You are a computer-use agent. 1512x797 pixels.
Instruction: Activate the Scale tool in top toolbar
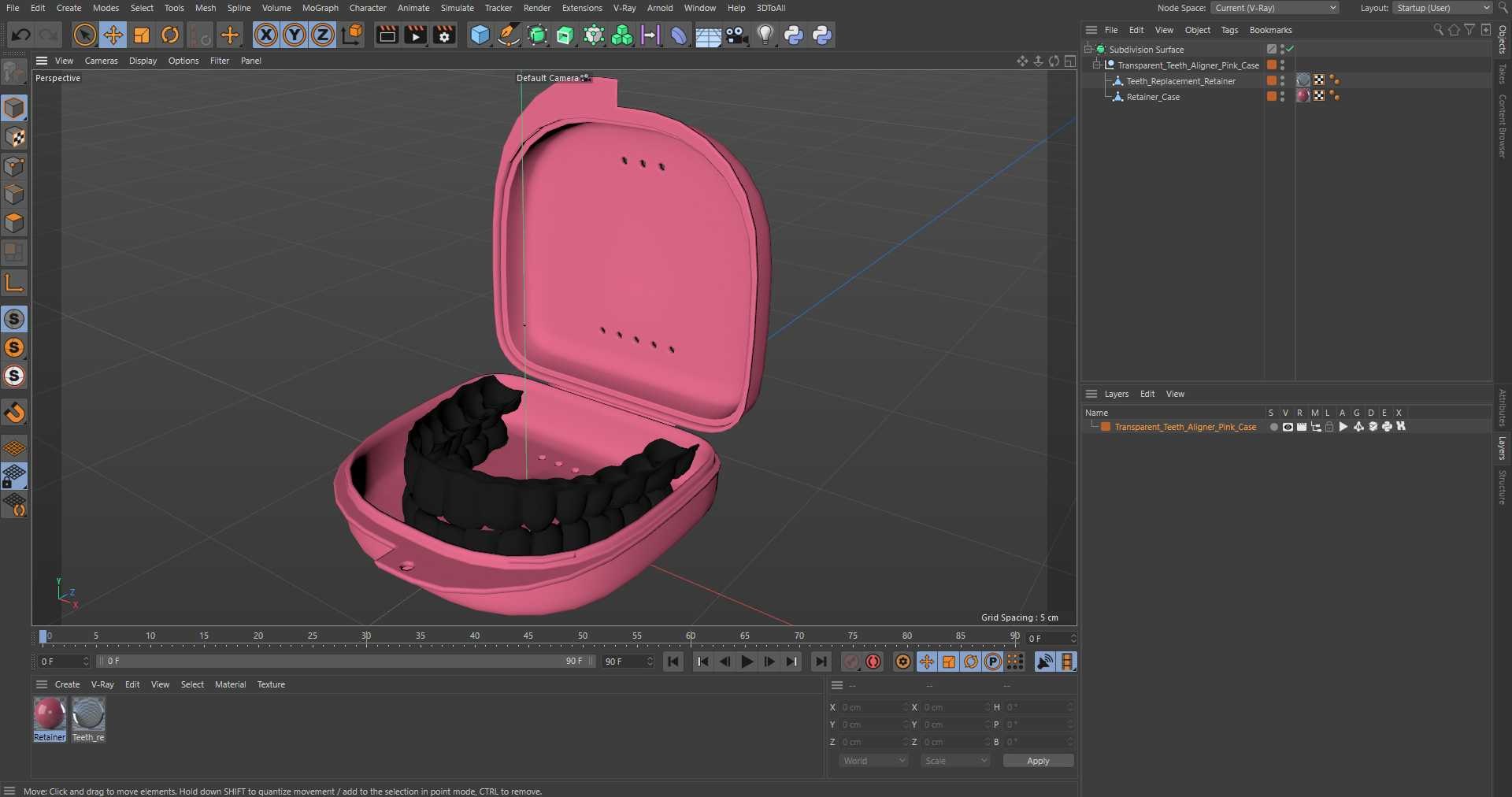tap(142, 35)
